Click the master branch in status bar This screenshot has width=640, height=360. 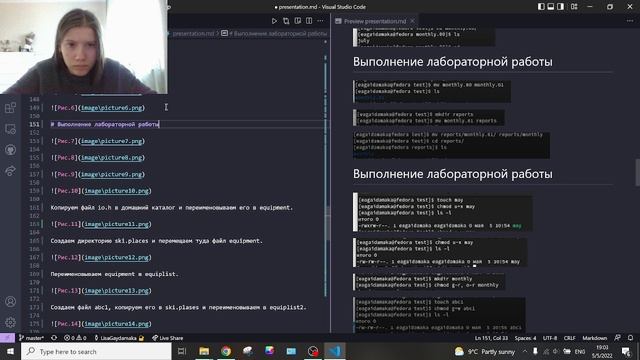point(31,338)
